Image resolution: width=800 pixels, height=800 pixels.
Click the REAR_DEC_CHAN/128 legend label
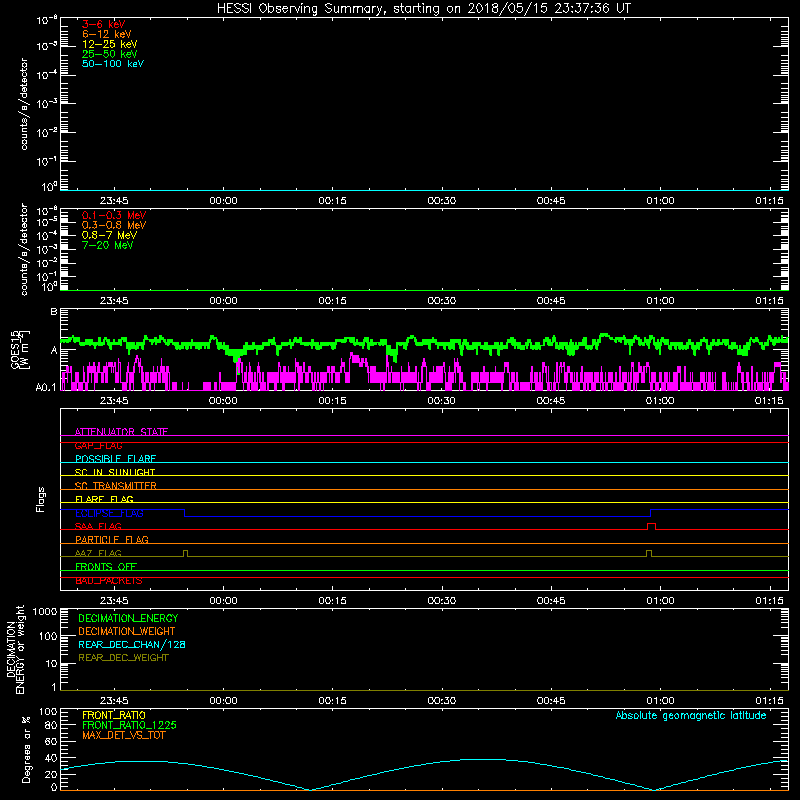(132, 644)
